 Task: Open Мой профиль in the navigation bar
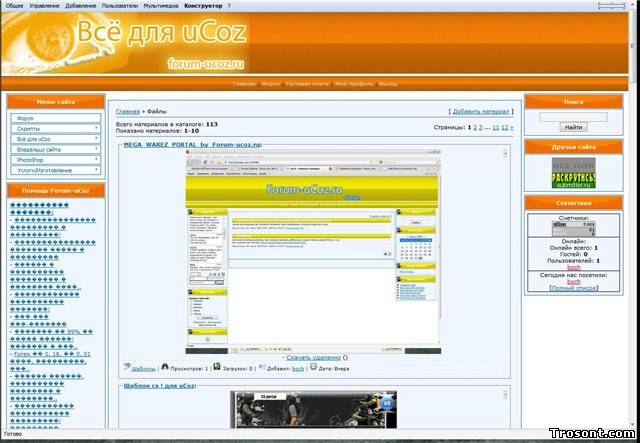click(353, 84)
